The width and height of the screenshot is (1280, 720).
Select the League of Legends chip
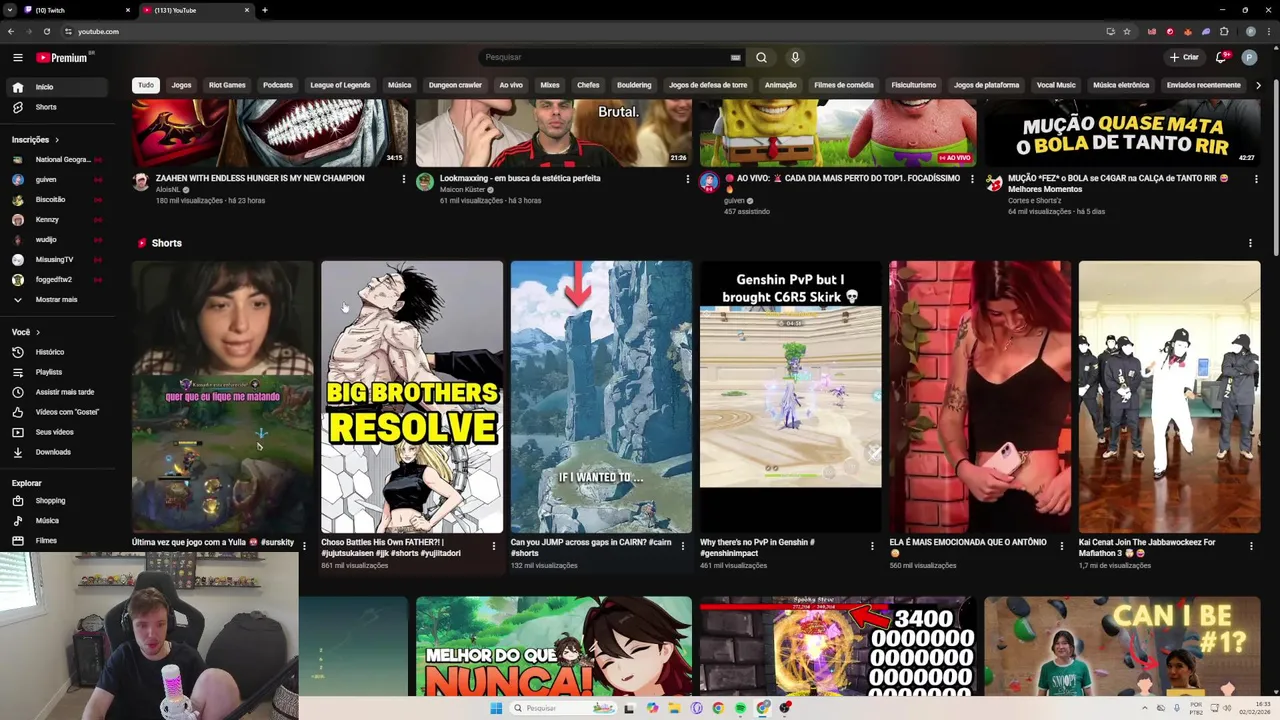[340, 85]
